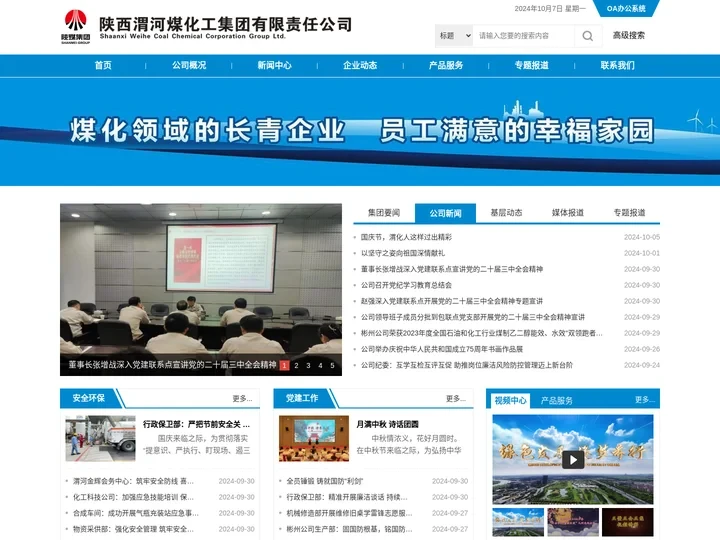Viewport: 720px width, 540px height.
Task: Select first small video thumbnail with blue sky
Action: 518,522
